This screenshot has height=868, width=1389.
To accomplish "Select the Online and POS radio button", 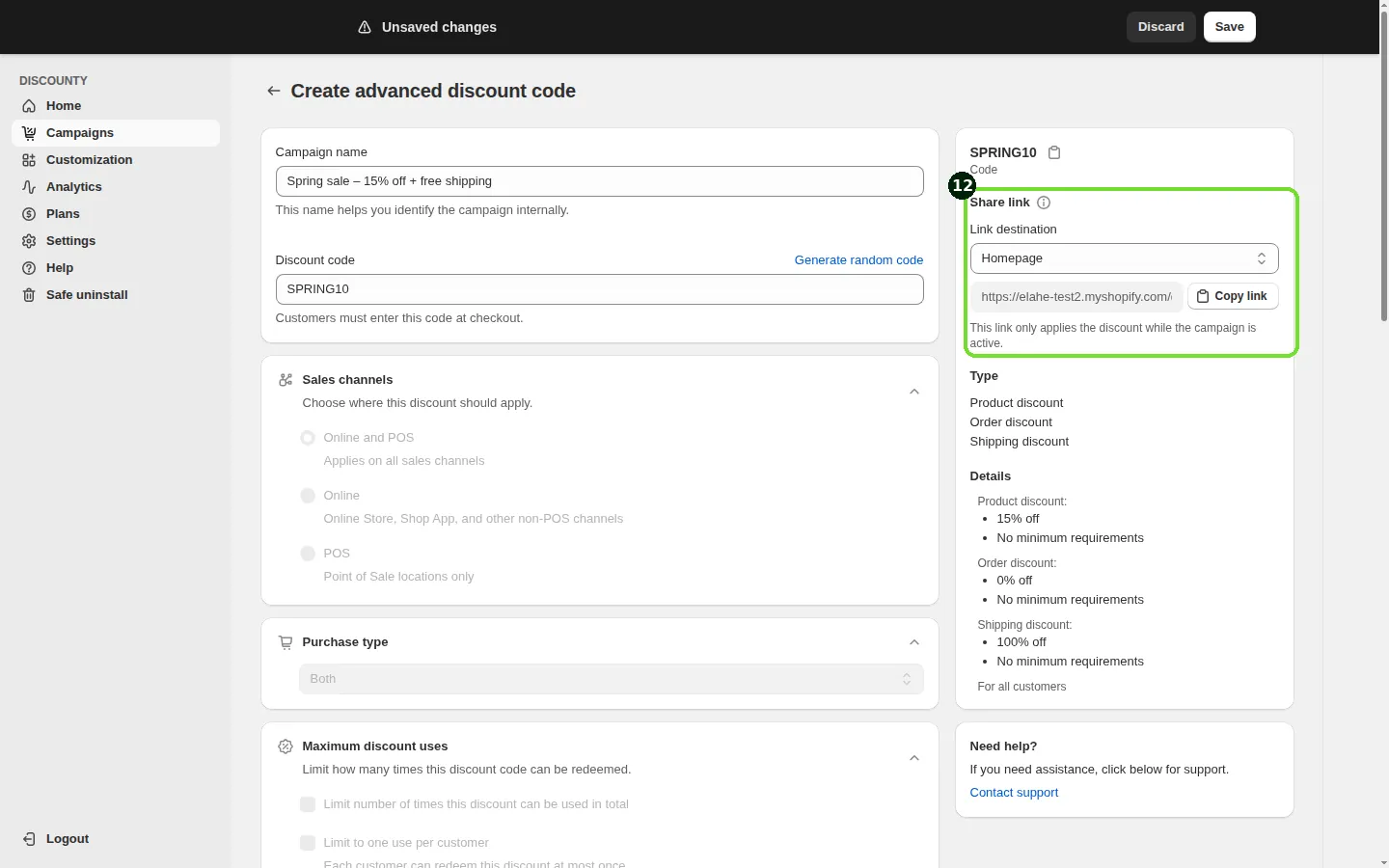I will [x=308, y=438].
